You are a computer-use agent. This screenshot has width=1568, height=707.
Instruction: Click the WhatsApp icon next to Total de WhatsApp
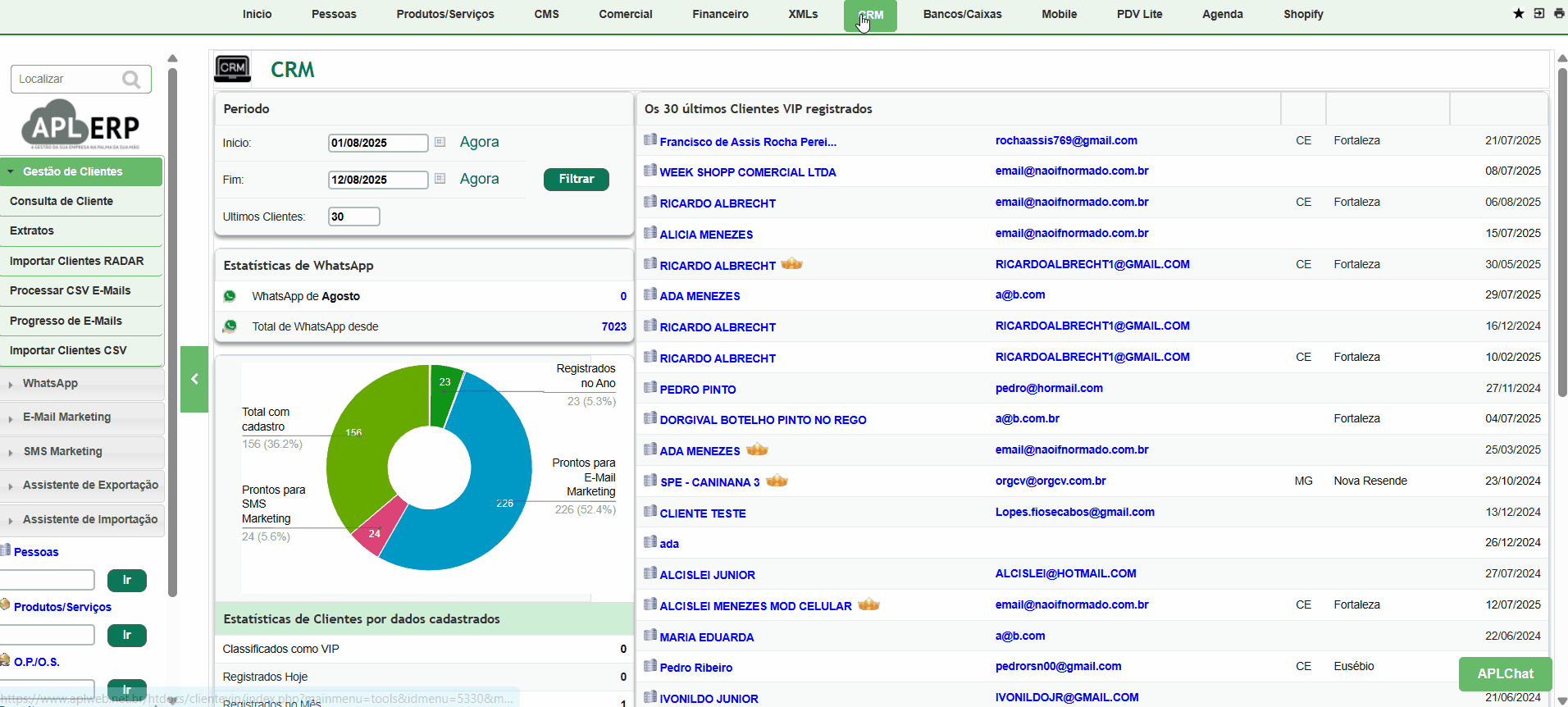click(x=230, y=326)
